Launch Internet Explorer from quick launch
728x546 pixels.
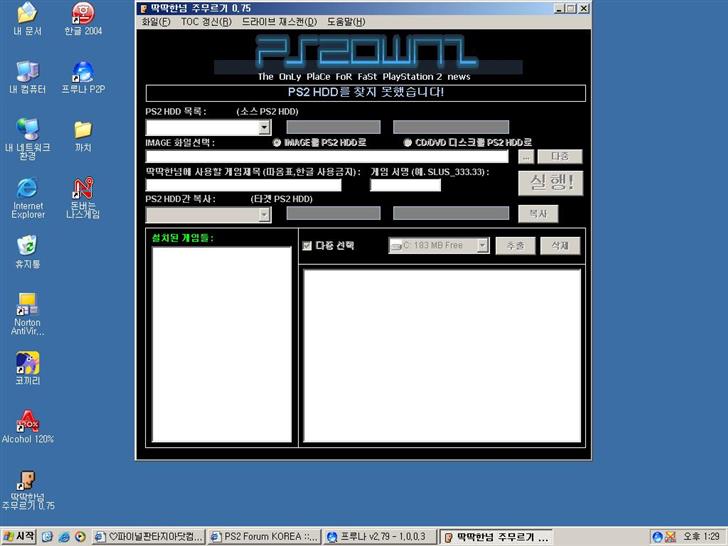(64, 537)
